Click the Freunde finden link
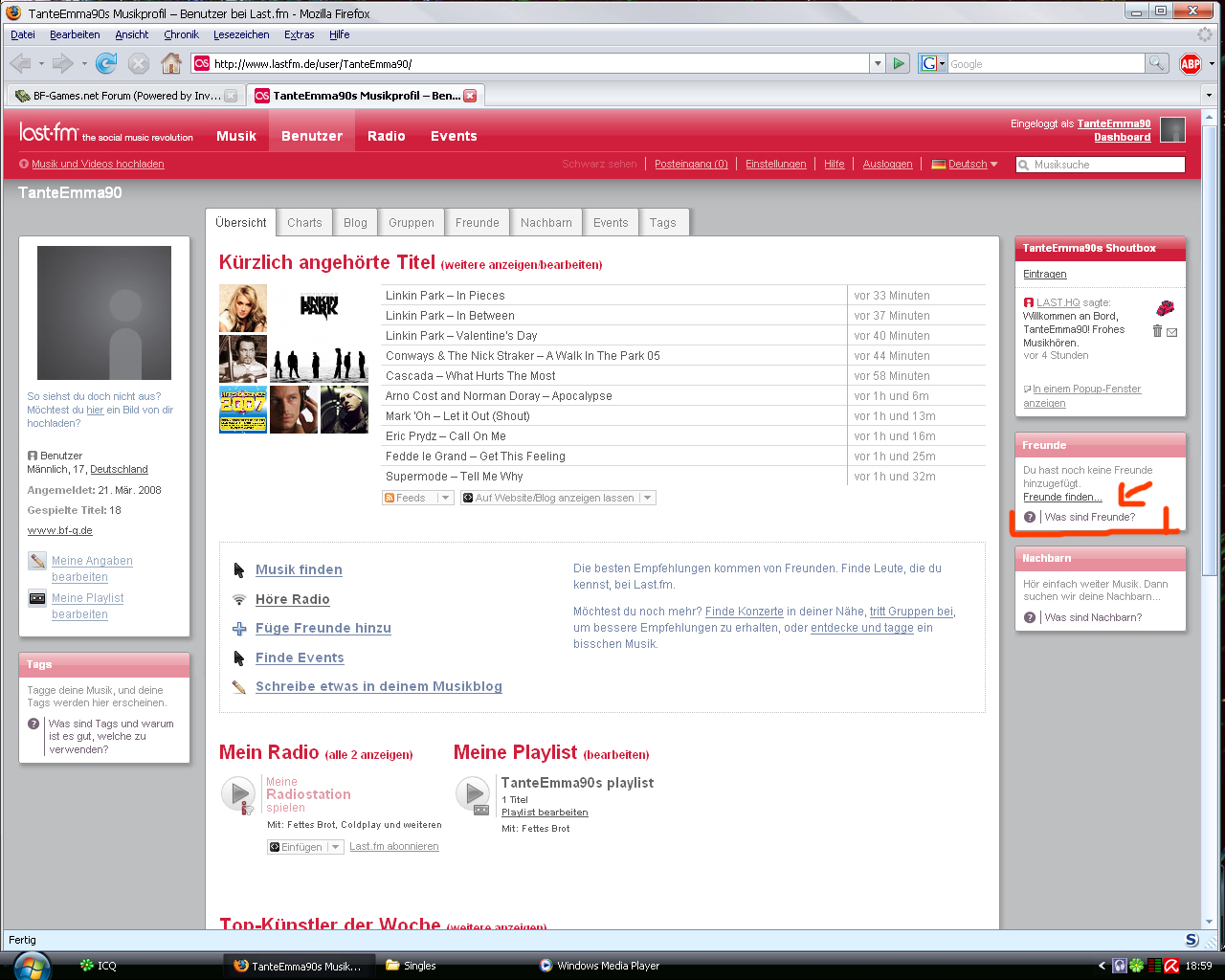 1062,497
